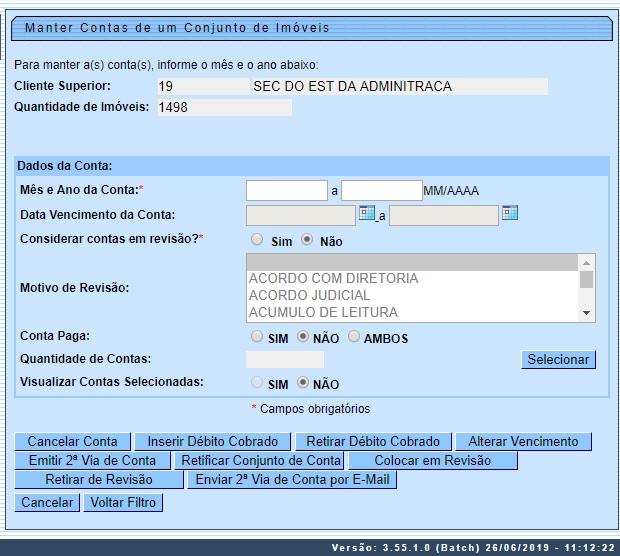The image size is (620, 556).
Task: Choose ACUMULO DE LEITURA option
Action: [x=323, y=312]
